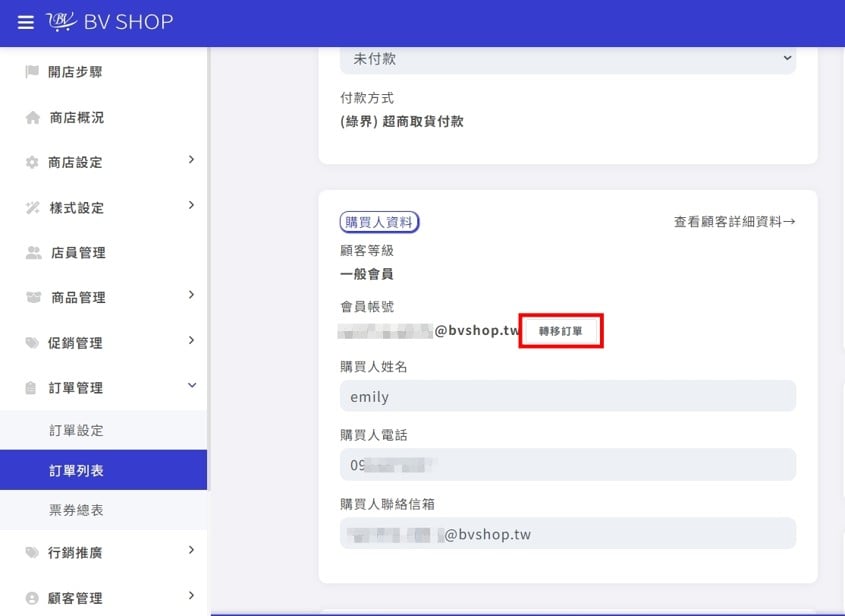Click the people icon beside 店員管理
Viewport: 845px width, 616px height.
[x=33, y=252]
